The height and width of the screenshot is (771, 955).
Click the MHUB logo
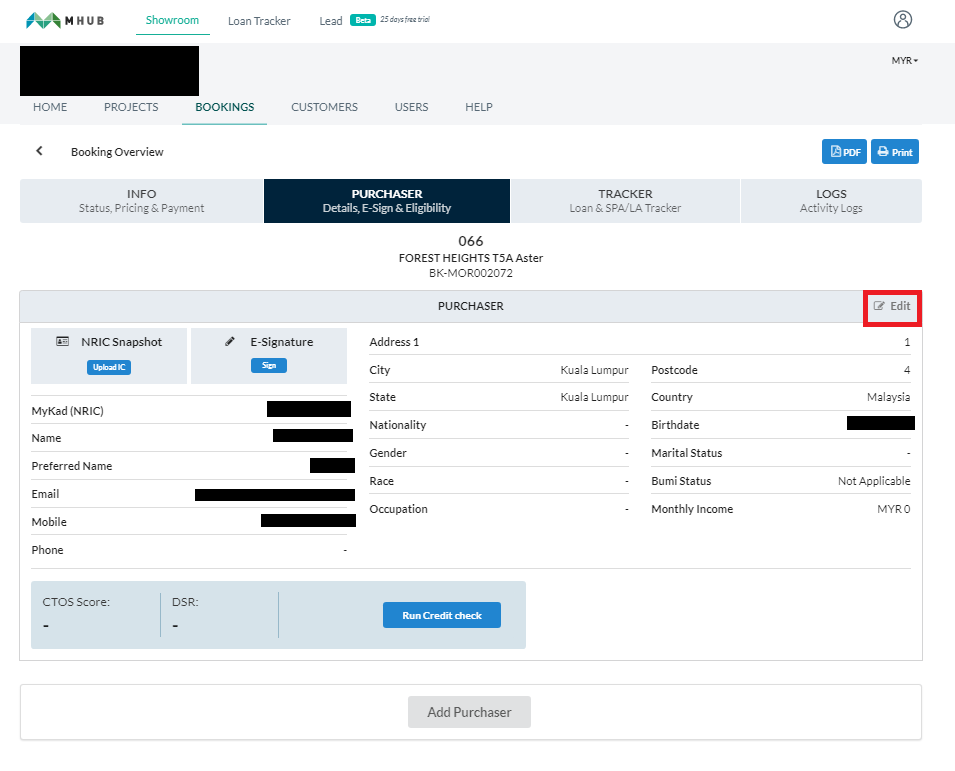point(65,21)
